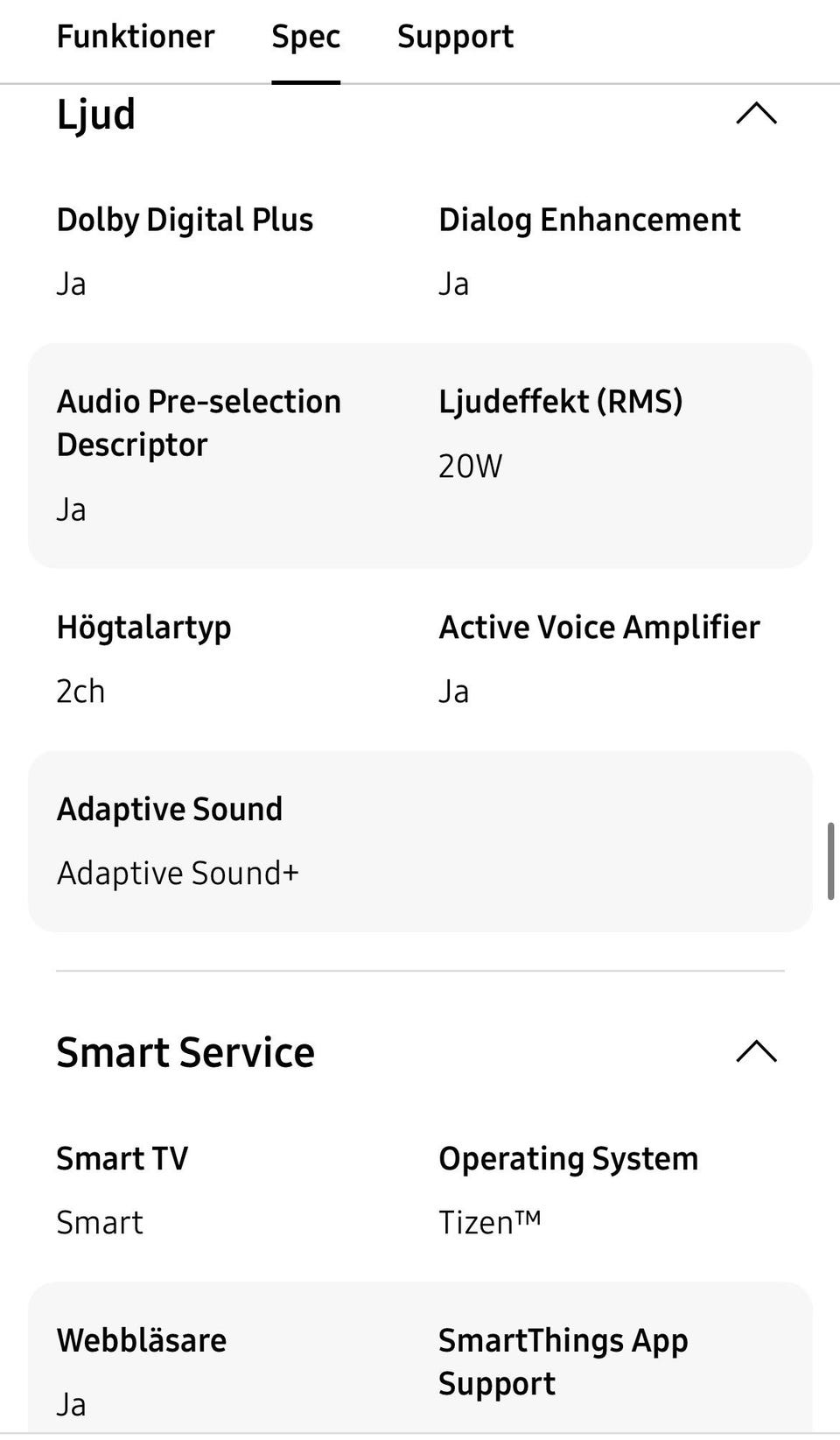Tap the Ljudeffekt (RMS) label
840x1440 pixels.
560,401
